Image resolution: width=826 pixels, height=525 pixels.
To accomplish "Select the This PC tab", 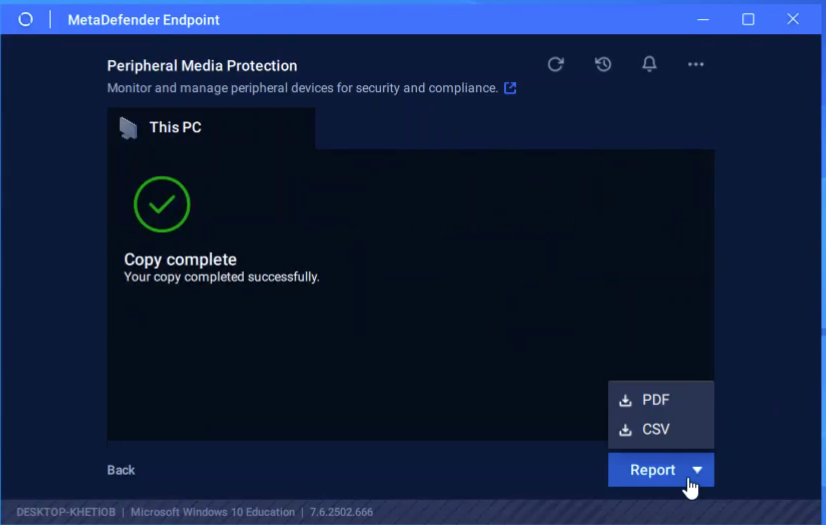I will (x=211, y=127).
